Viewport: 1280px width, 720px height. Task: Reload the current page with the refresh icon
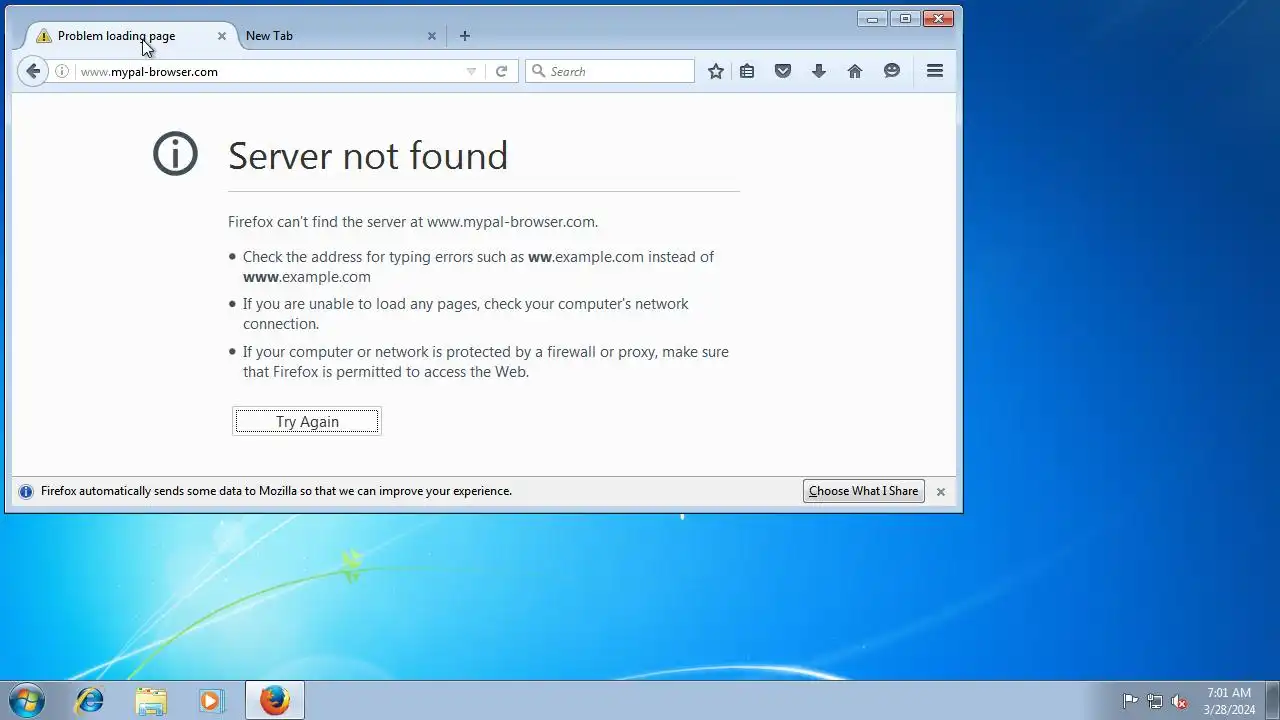[502, 71]
